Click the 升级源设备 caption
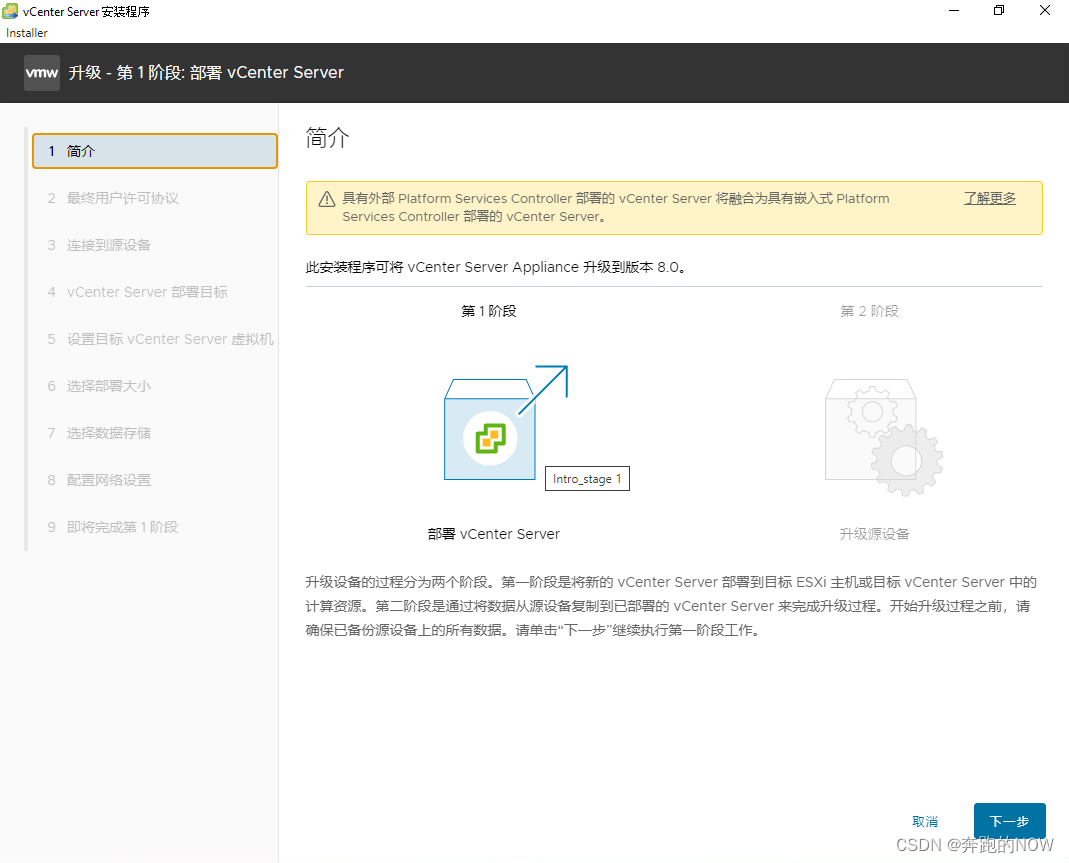 [874, 534]
